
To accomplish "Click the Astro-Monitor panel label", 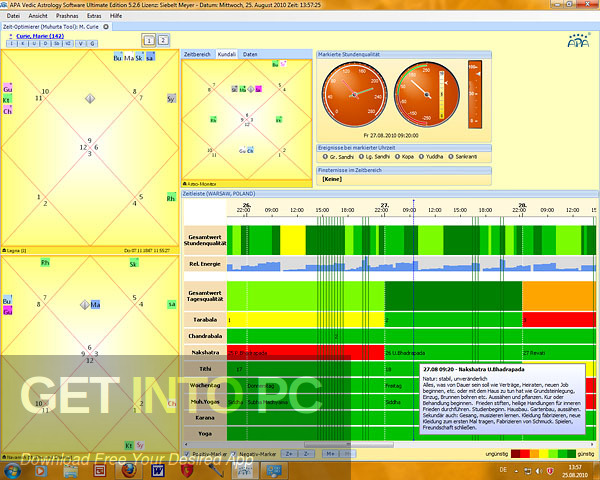I will click(x=202, y=184).
